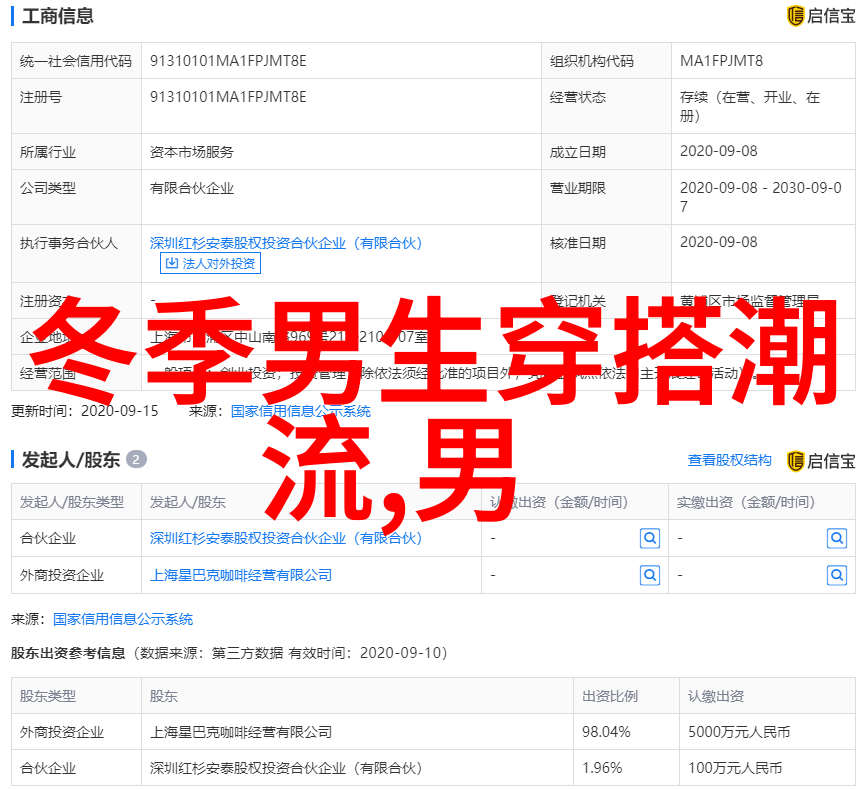This screenshot has height=790, width=867.
Task: Click 营业期限 date range value
Action: coord(760,197)
